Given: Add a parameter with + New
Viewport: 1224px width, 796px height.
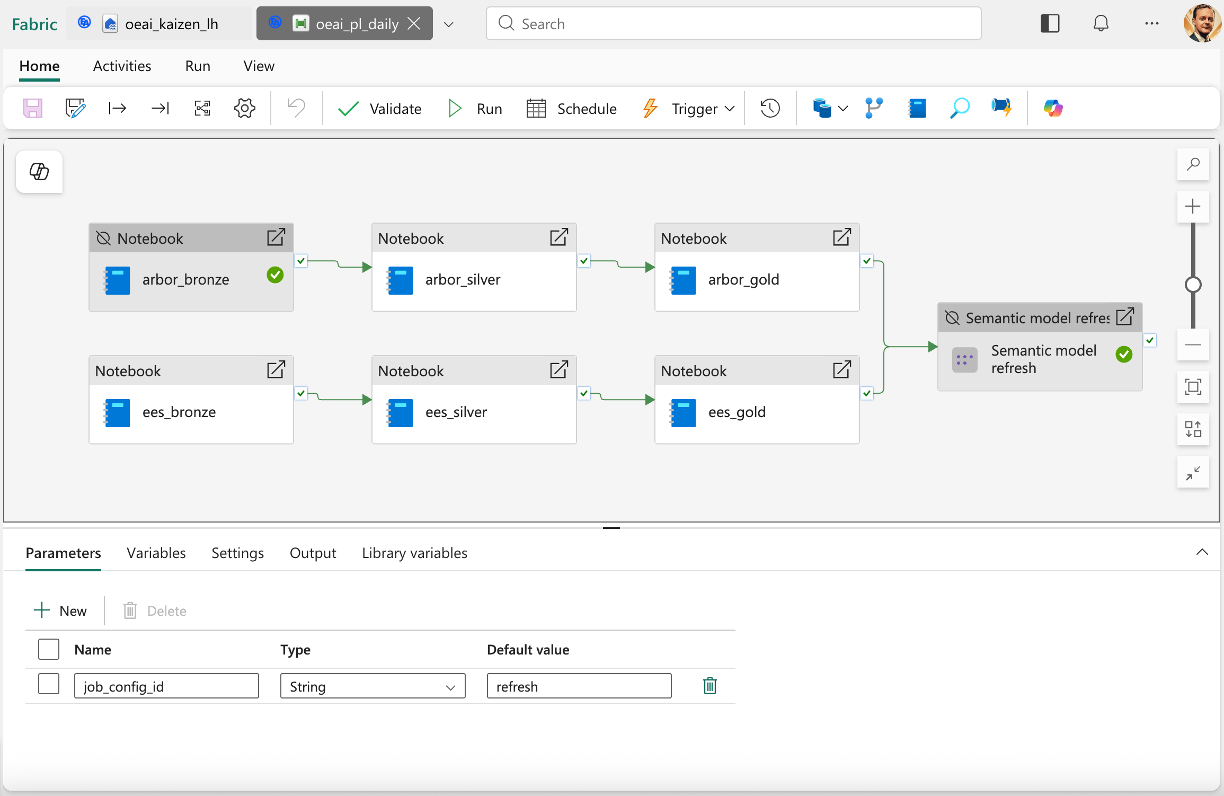Looking at the screenshot, I should point(62,610).
